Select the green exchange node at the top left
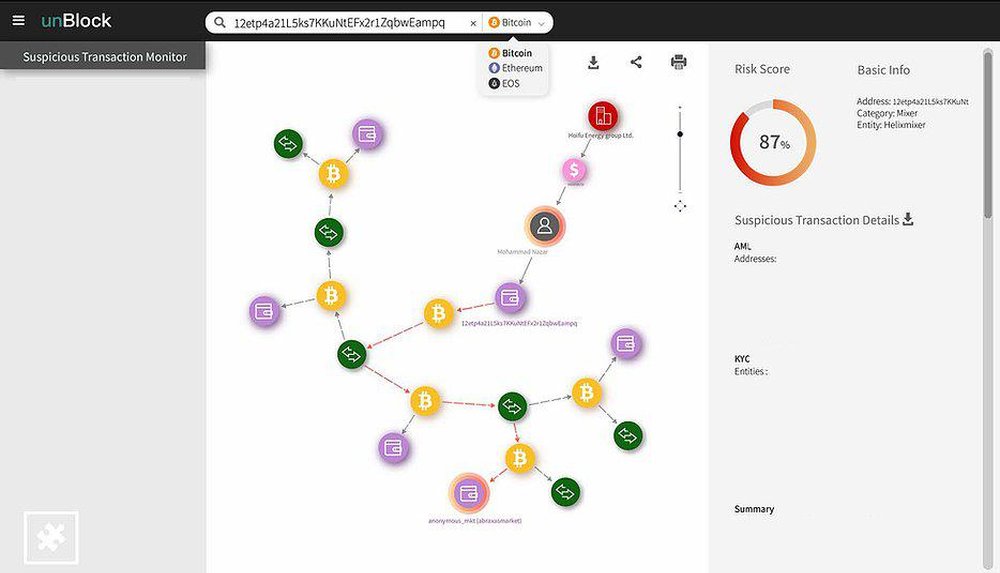 (x=288, y=144)
